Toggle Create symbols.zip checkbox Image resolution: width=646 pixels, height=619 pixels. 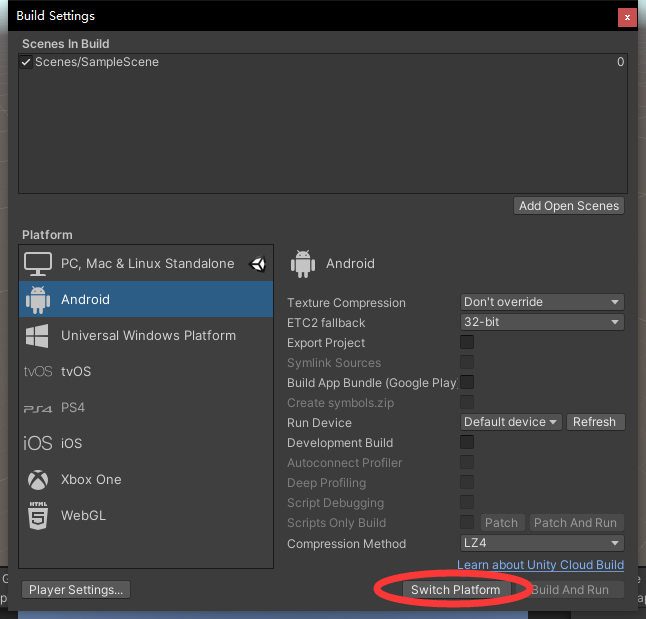coord(467,402)
